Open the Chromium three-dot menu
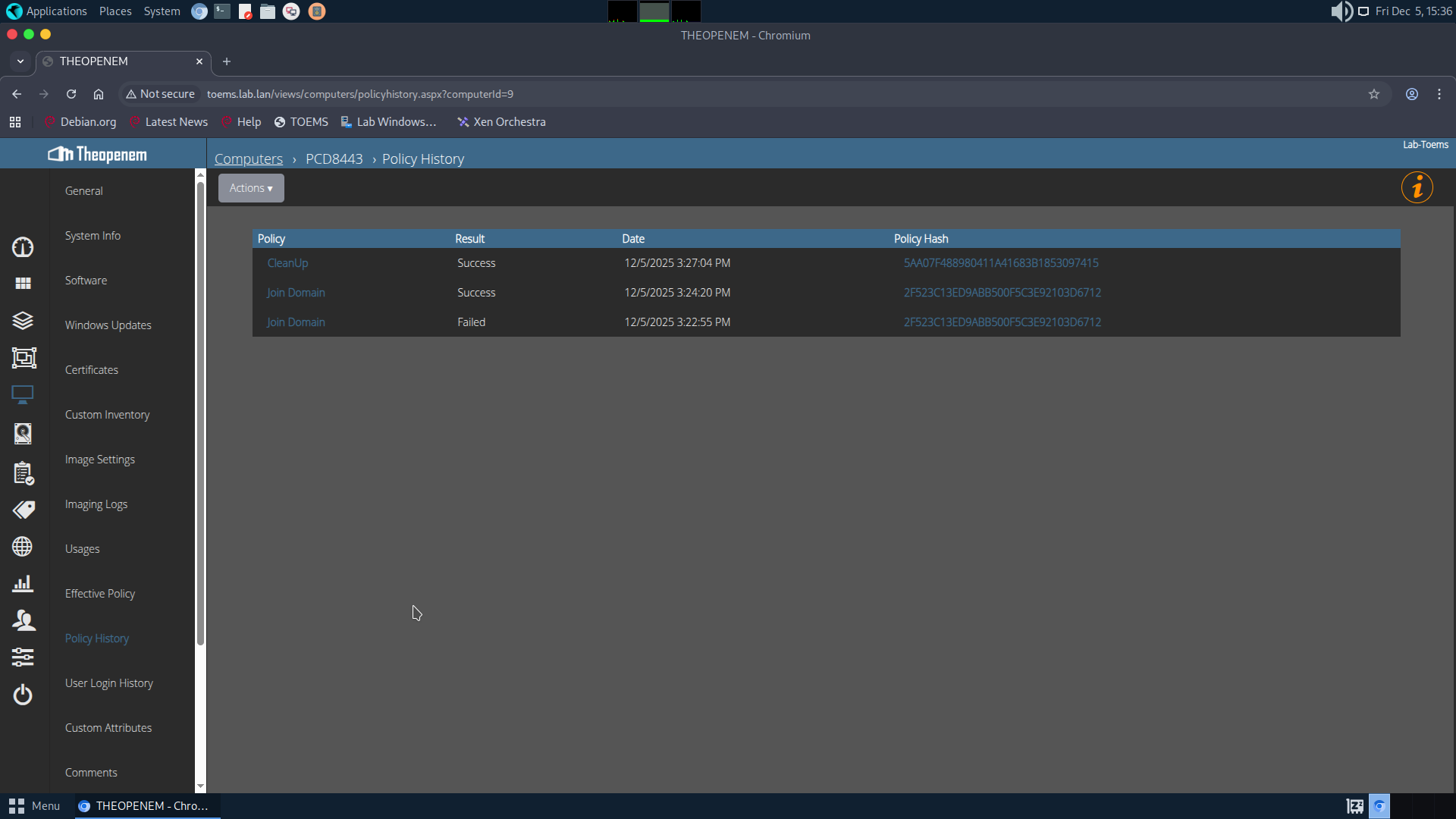 (x=1439, y=94)
